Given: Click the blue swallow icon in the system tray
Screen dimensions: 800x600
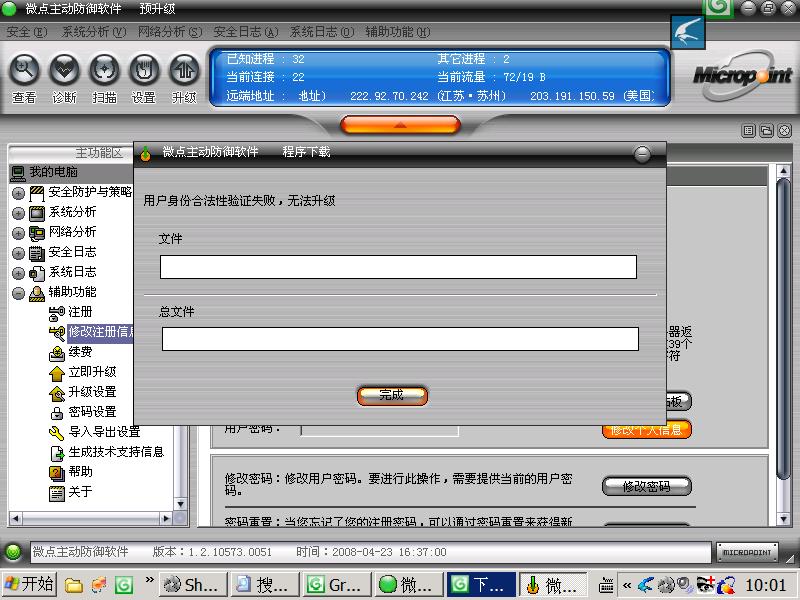Looking at the screenshot, I should pos(645,585).
